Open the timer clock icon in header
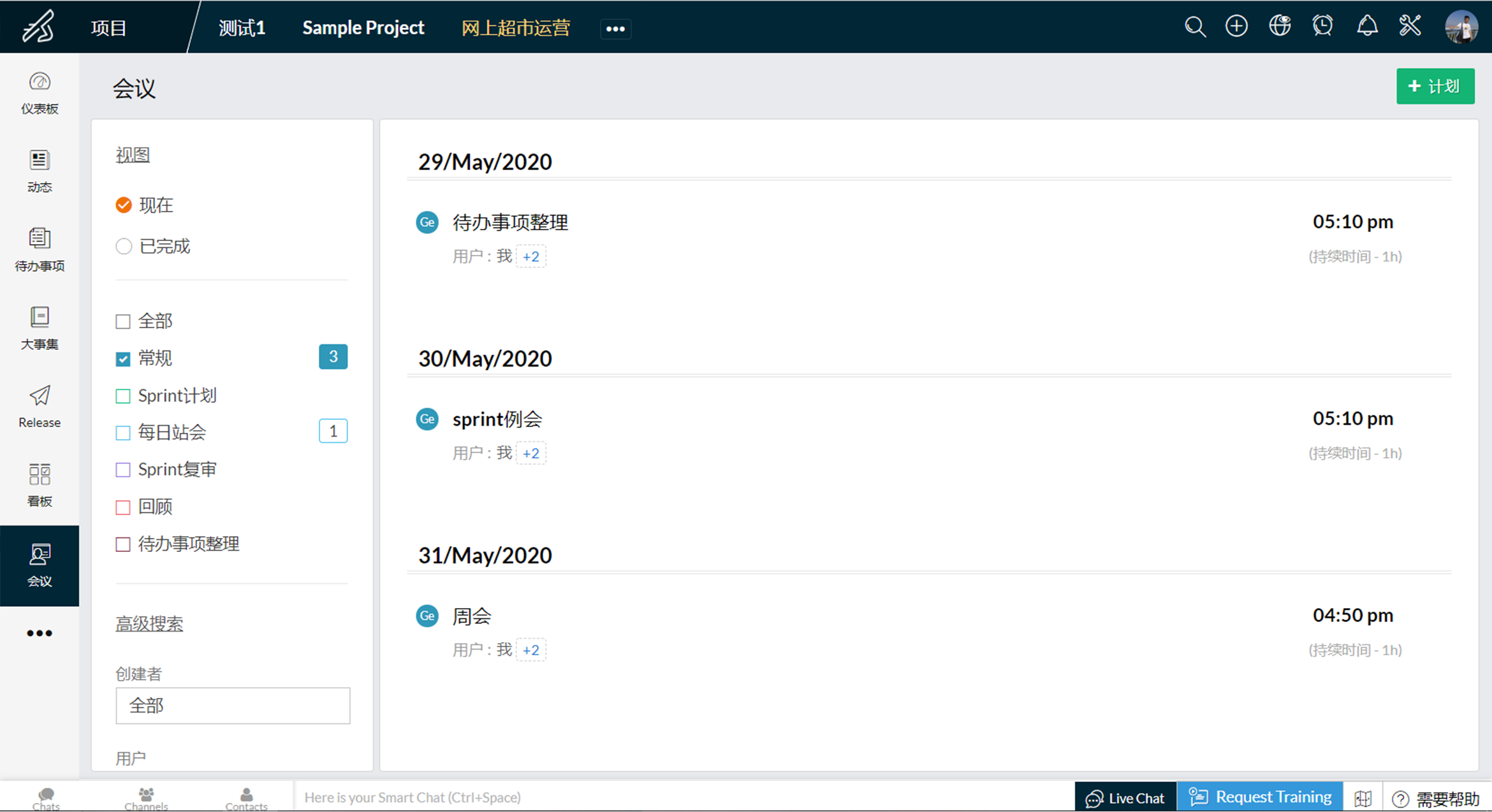The width and height of the screenshot is (1492, 812). tap(1323, 27)
